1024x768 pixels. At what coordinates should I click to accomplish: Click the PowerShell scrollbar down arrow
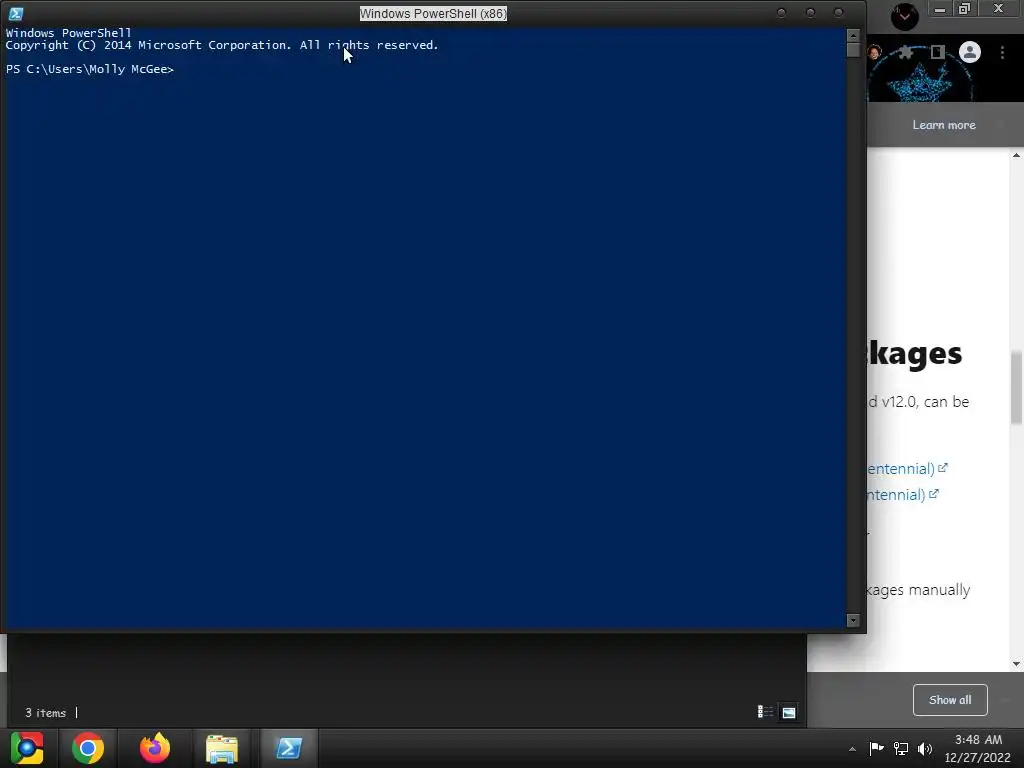click(853, 620)
